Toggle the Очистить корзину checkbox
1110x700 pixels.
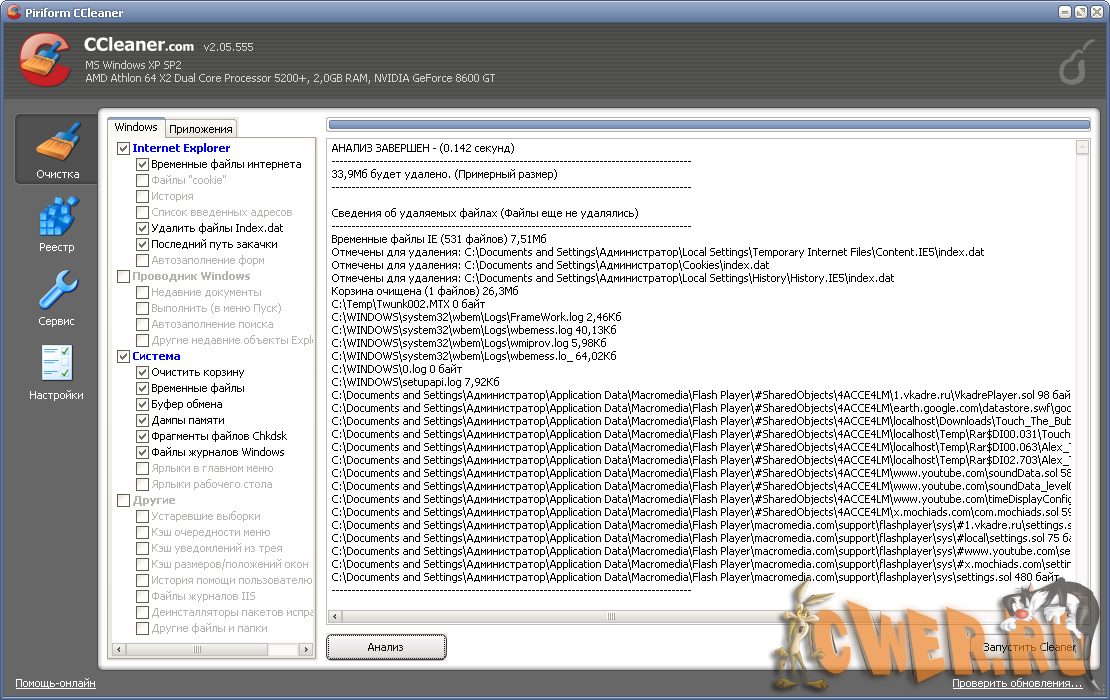coord(143,372)
